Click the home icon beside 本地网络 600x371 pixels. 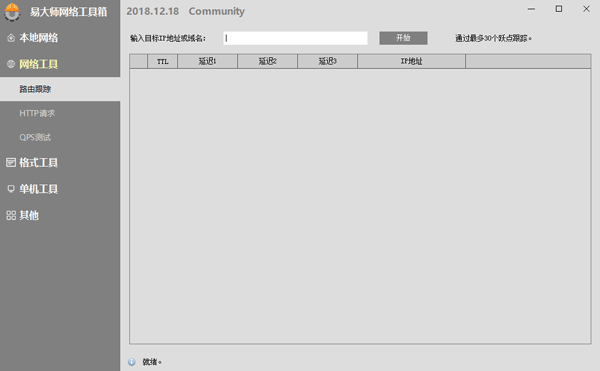click(11, 37)
